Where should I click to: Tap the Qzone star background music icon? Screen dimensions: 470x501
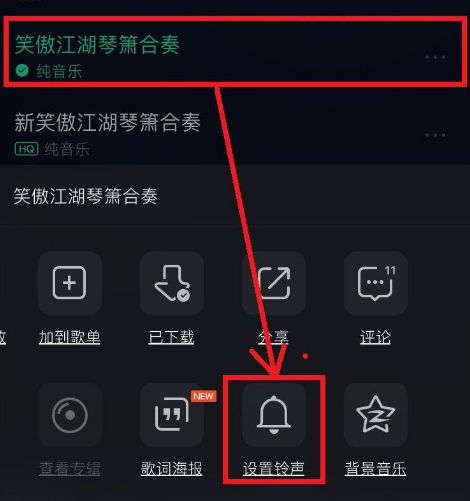coord(376,415)
